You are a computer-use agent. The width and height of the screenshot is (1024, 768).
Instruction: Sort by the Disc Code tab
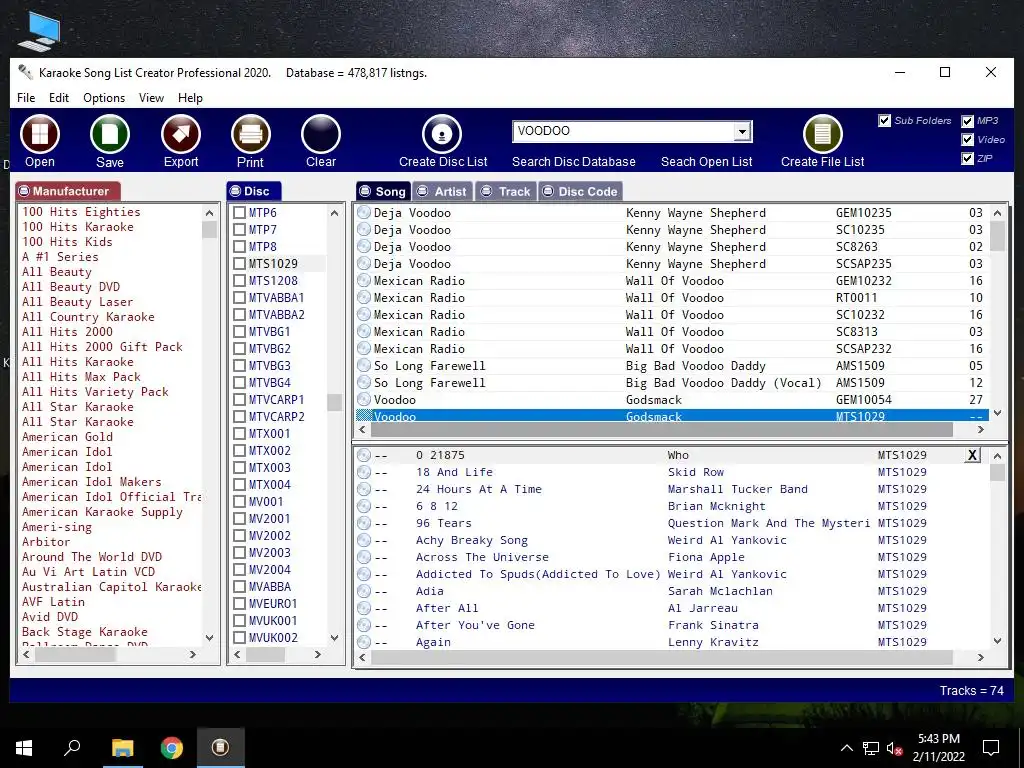580,191
